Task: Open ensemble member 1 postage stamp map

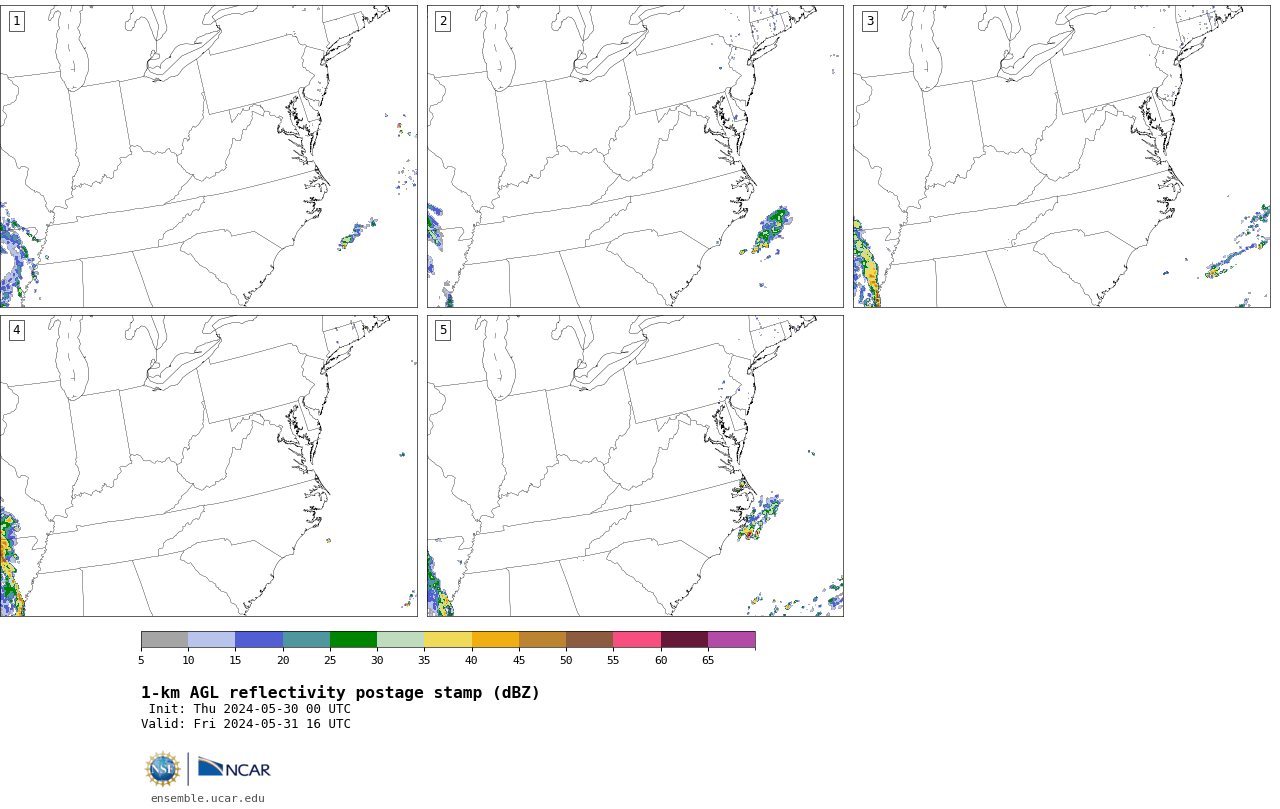Action: (x=208, y=156)
